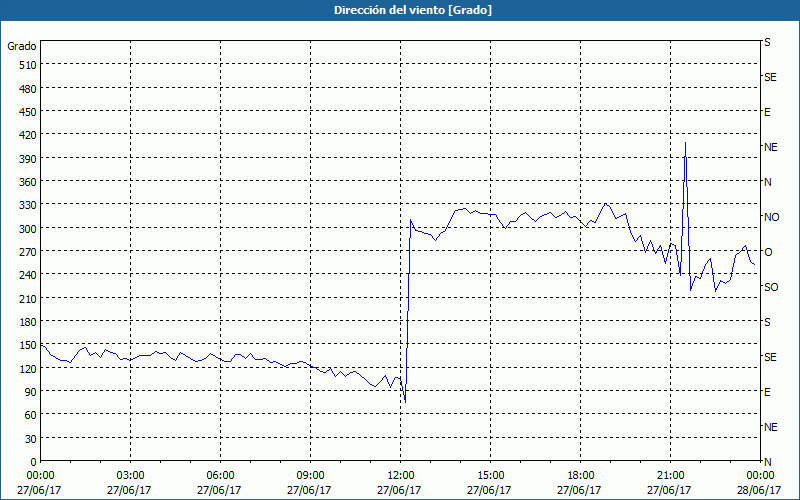Screen dimensions: 800x500
Task: Click the wind direction spike peak near 410
Action: [685, 143]
